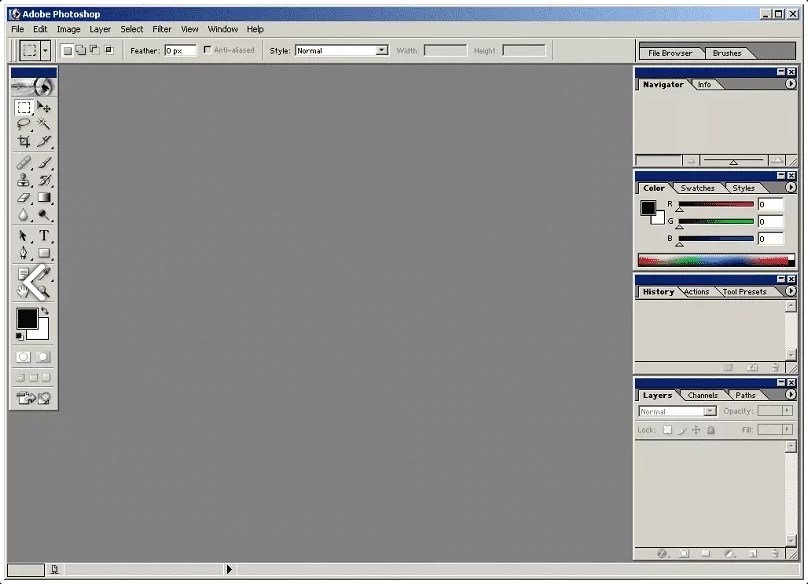Choose the Intersect with selection mode button

click(x=109, y=50)
